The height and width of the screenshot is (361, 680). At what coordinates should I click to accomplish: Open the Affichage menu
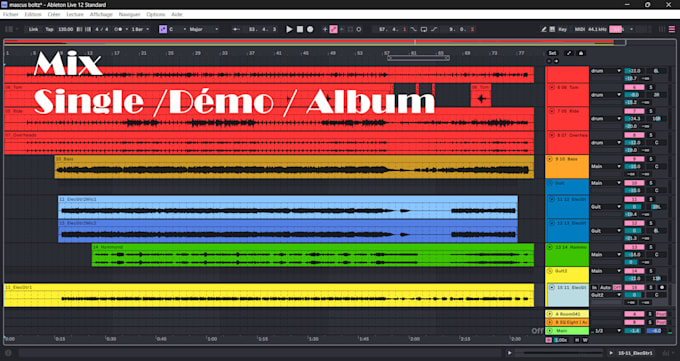(x=101, y=14)
